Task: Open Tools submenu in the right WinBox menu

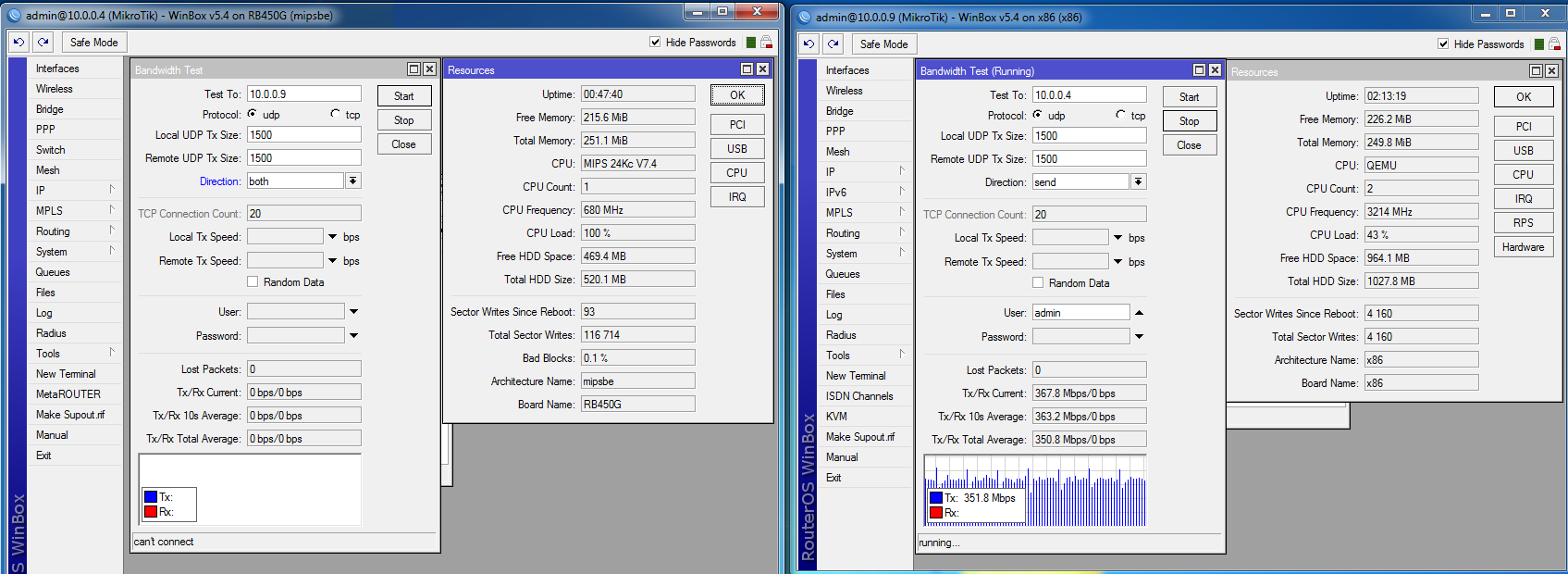Action: point(866,355)
